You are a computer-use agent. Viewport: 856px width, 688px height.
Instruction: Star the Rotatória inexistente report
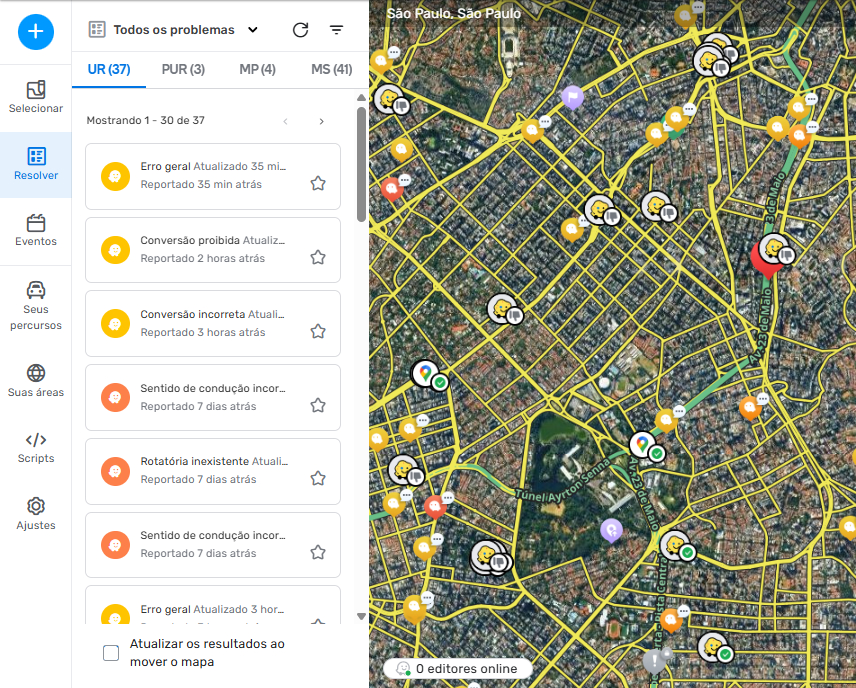[x=318, y=478]
